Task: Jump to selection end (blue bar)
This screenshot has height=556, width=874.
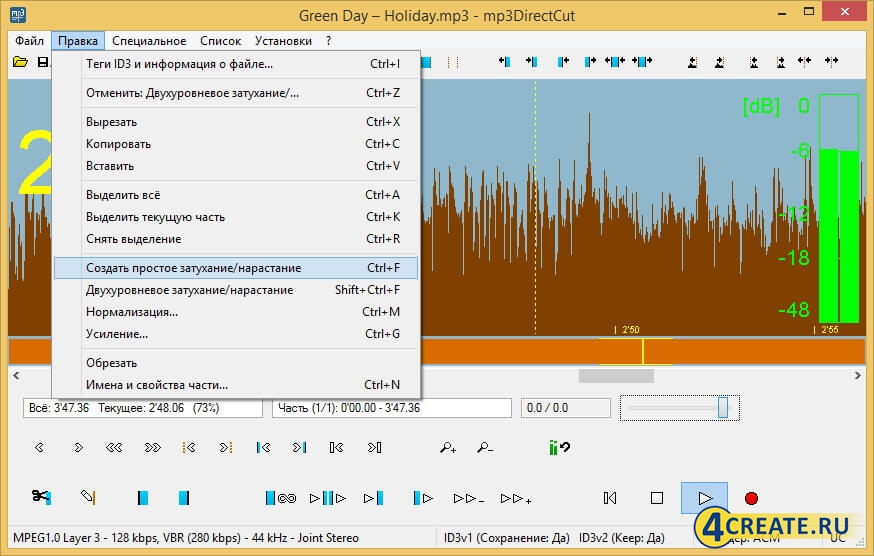Action: [x=299, y=447]
